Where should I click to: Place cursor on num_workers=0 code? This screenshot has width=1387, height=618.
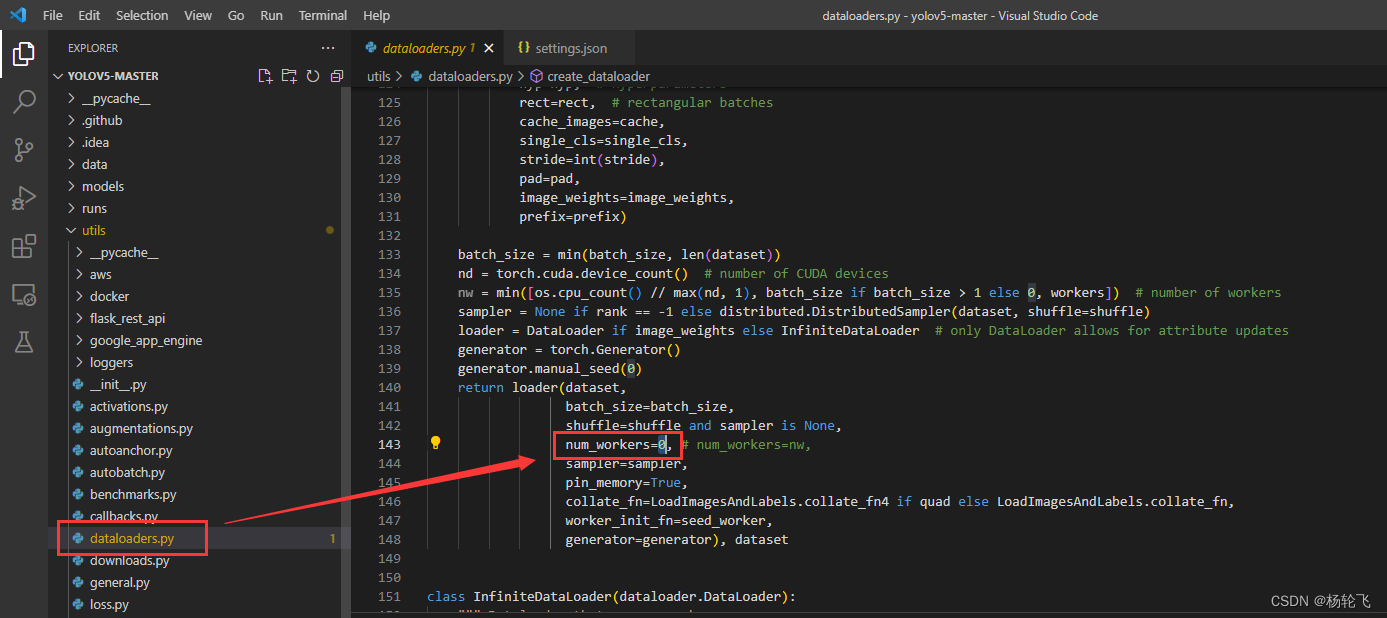[x=616, y=444]
